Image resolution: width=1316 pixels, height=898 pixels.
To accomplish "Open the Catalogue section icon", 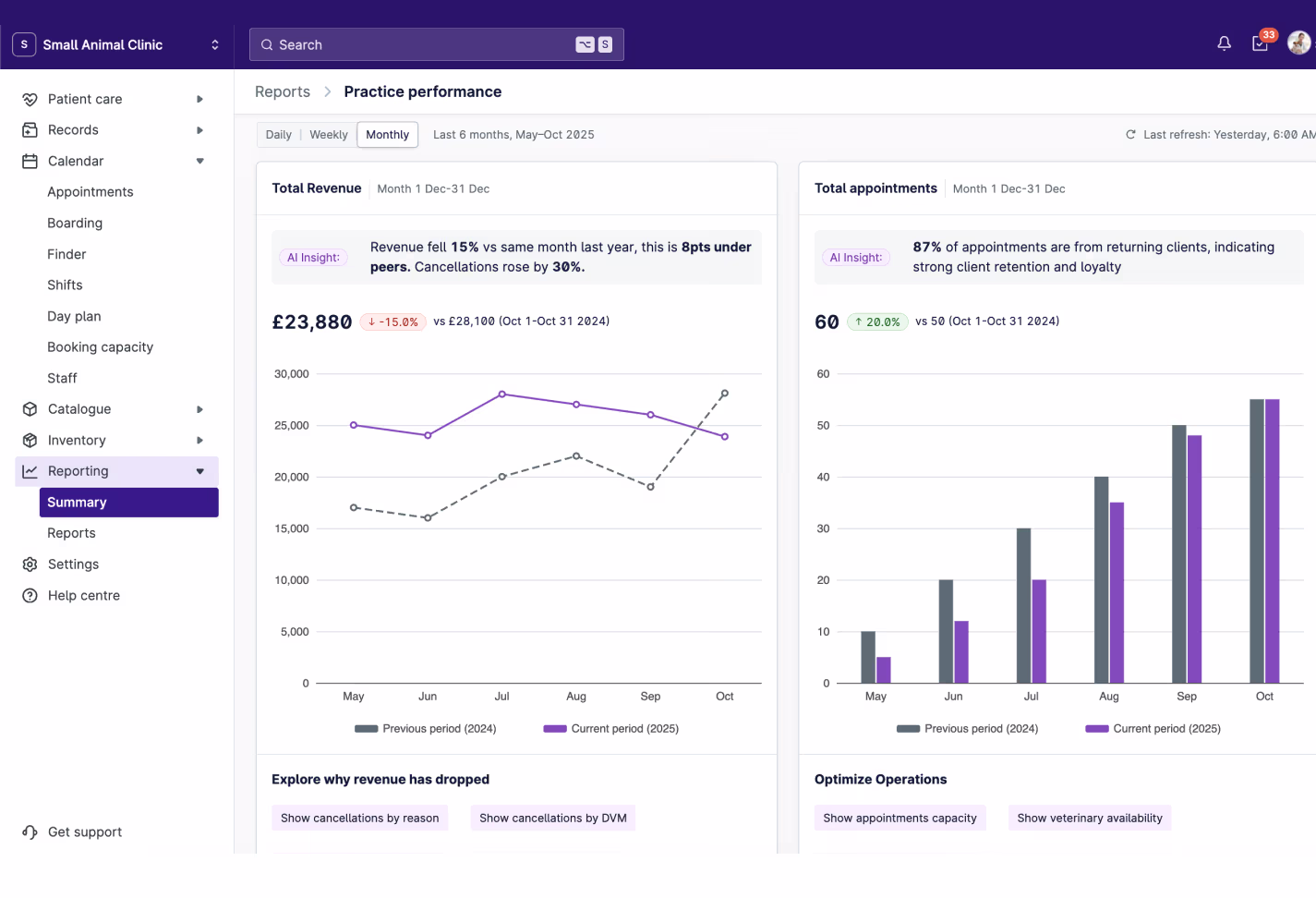I will coord(29,408).
